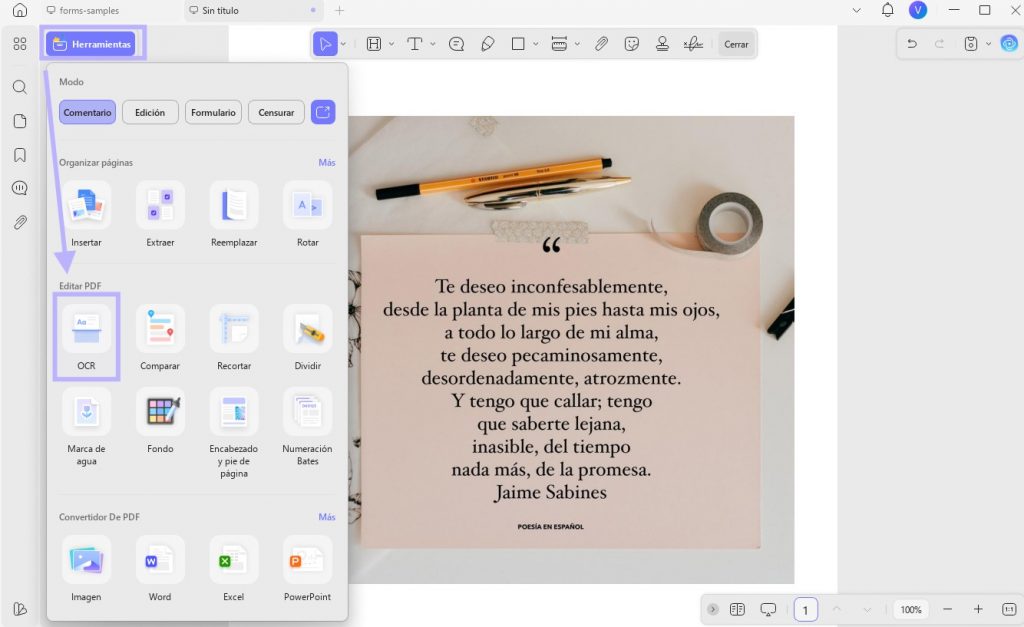Viewport: 1024px width, 627px height.
Task: Select the text annotation T tool
Action: point(415,44)
